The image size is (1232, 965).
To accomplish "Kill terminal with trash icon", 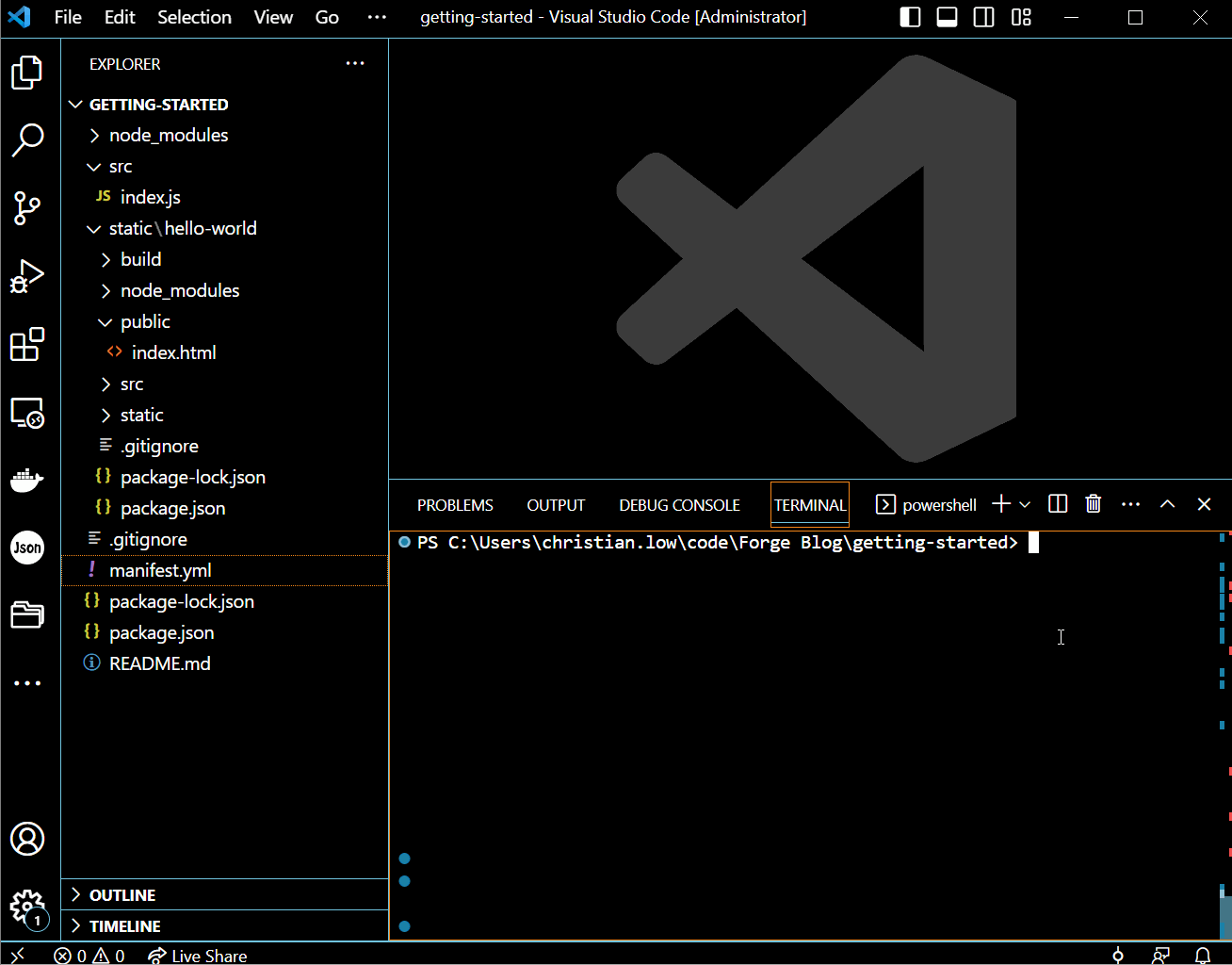I will [x=1094, y=504].
